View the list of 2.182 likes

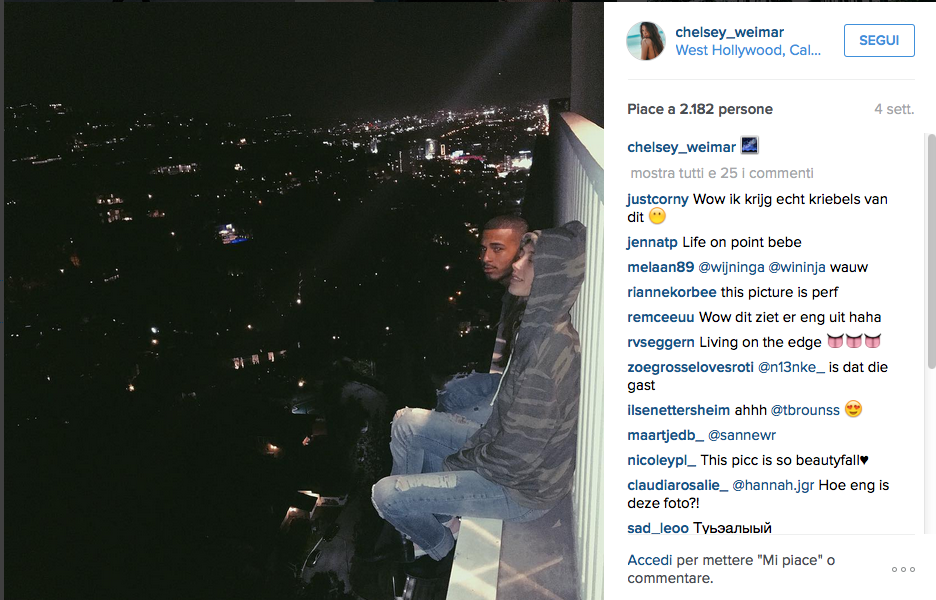pyautogui.click(x=700, y=109)
